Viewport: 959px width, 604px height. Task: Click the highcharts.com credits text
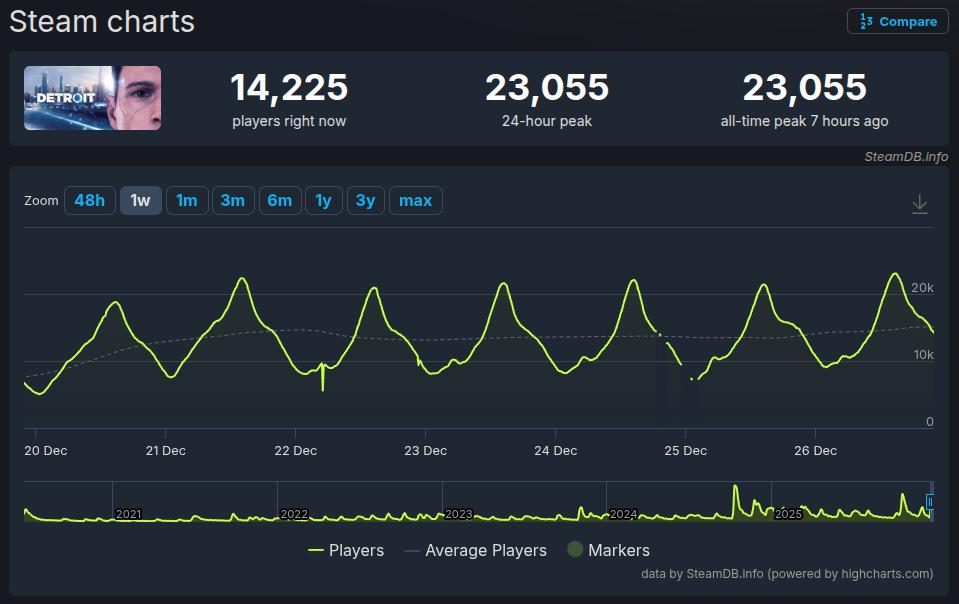[787, 574]
